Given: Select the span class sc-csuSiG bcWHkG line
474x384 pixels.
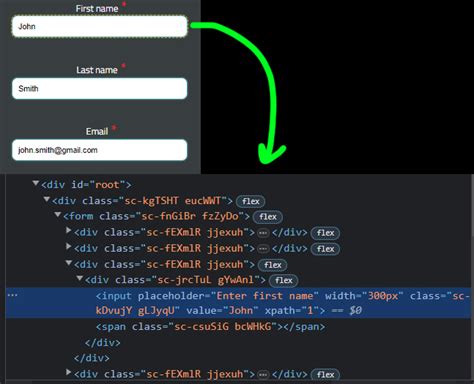Looking at the screenshot, I should click(x=210, y=327).
